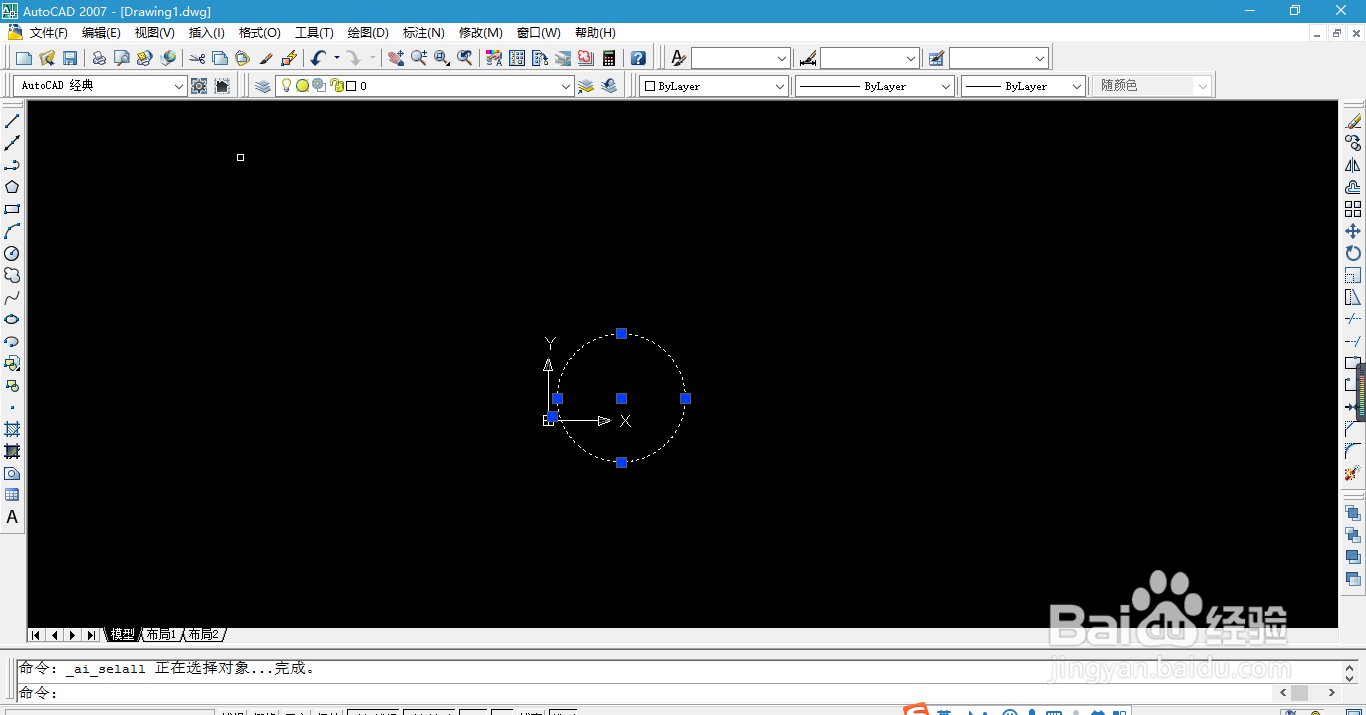Viewport: 1366px width, 715px height.
Task: Open the ByLayer lineweight dropdown
Action: pos(1077,86)
